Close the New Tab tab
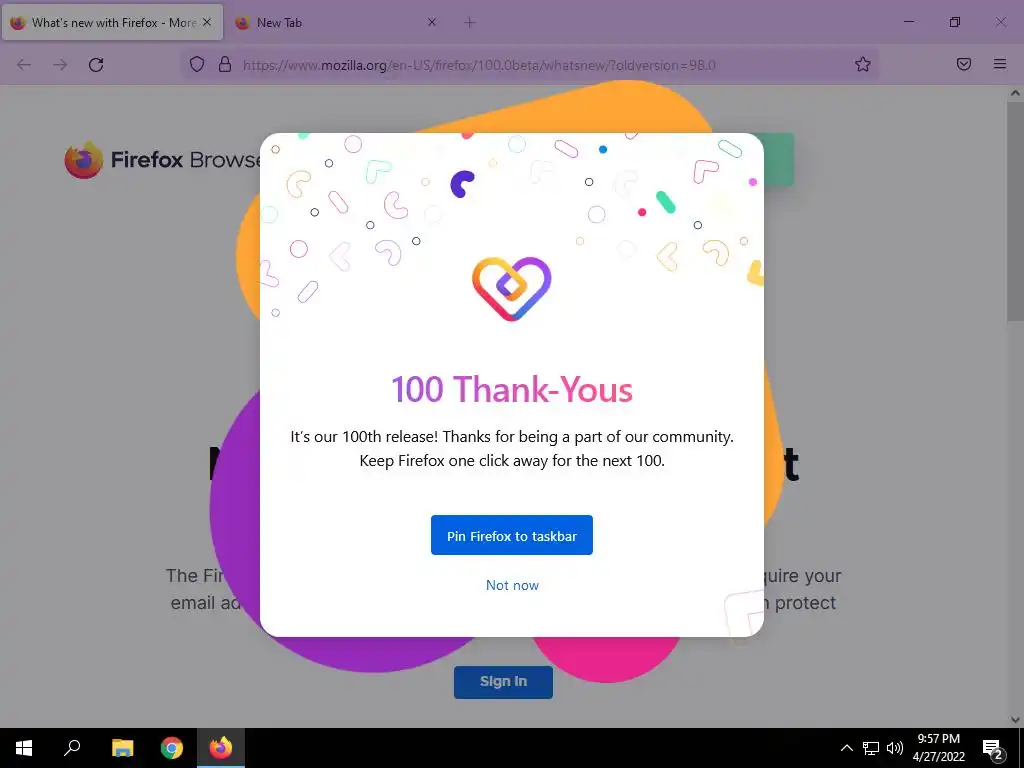The height and width of the screenshot is (768, 1024). click(x=432, y=22)
